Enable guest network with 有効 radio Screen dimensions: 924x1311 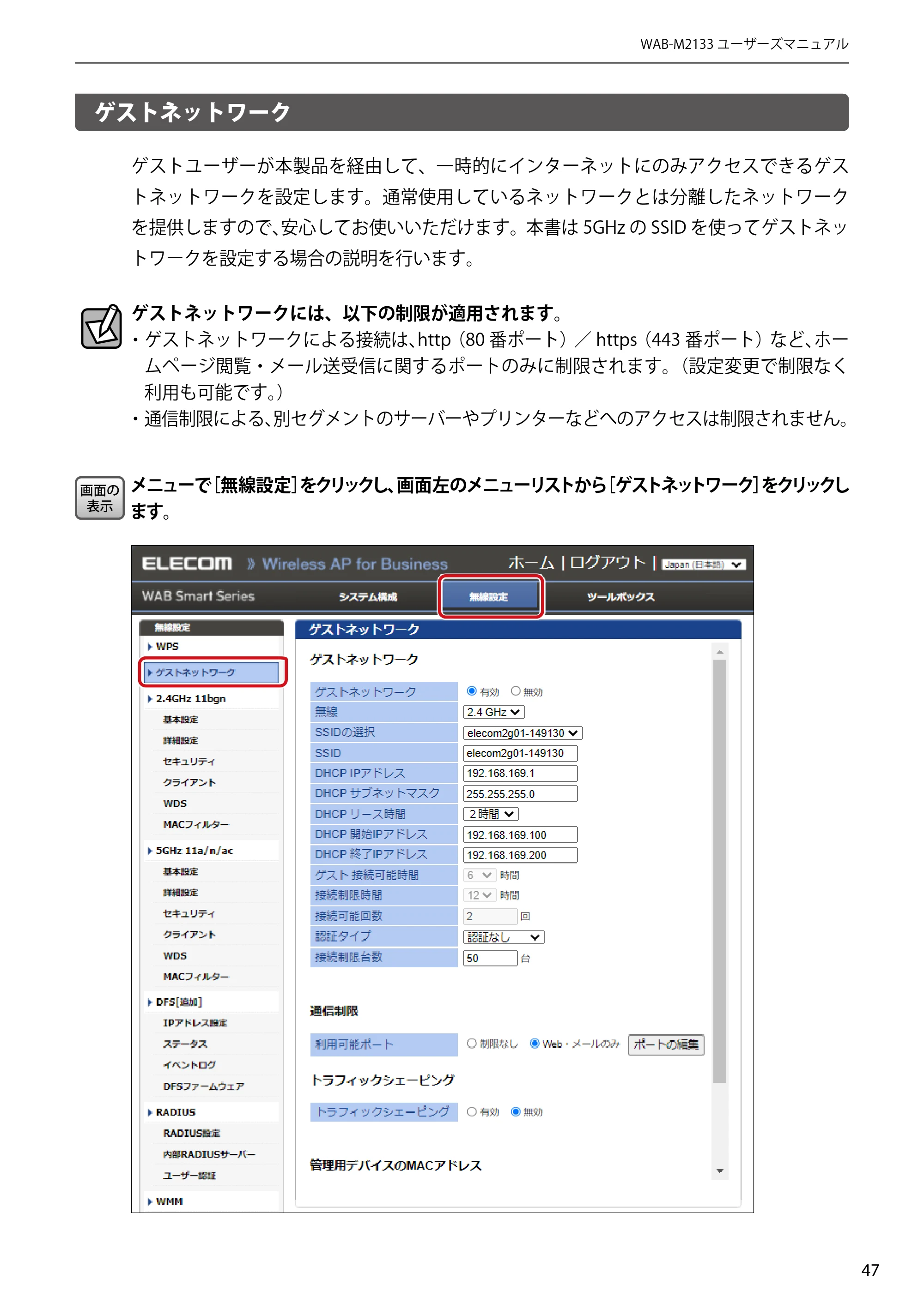[471, 692]
